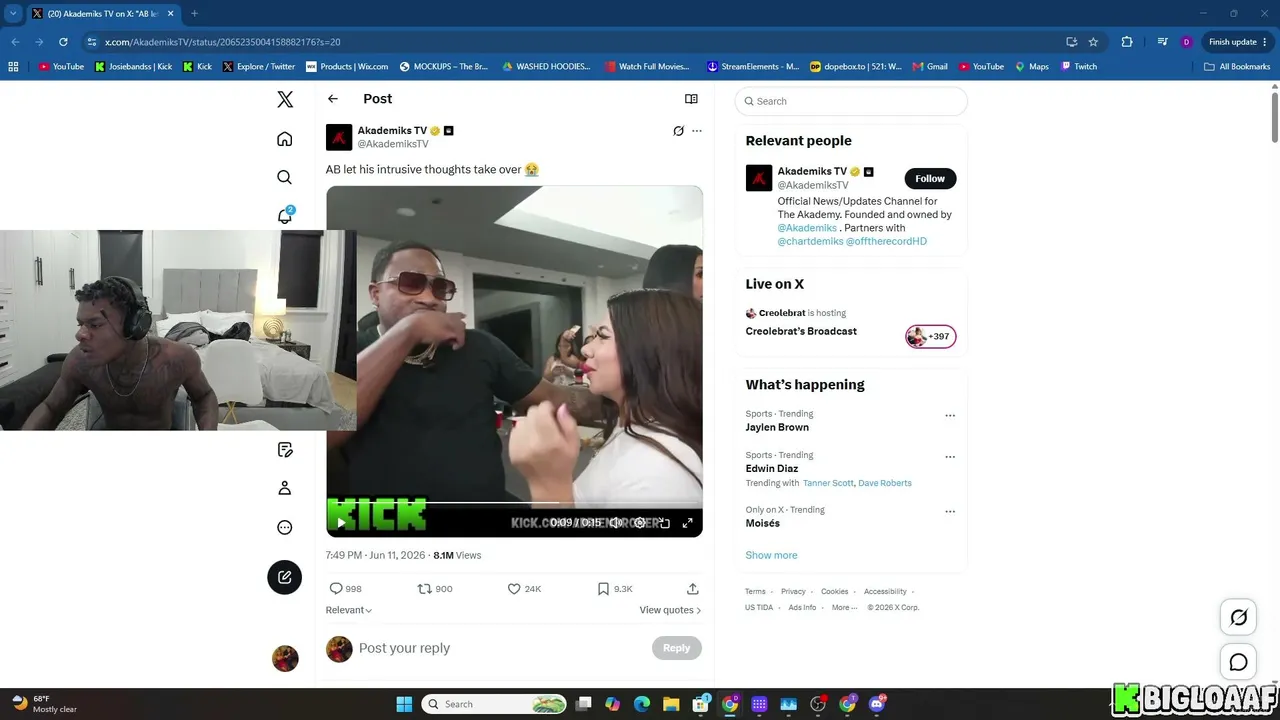Bookmark this page star icon
Screen dimensions: 1280x720
(x=1093, y=42)
